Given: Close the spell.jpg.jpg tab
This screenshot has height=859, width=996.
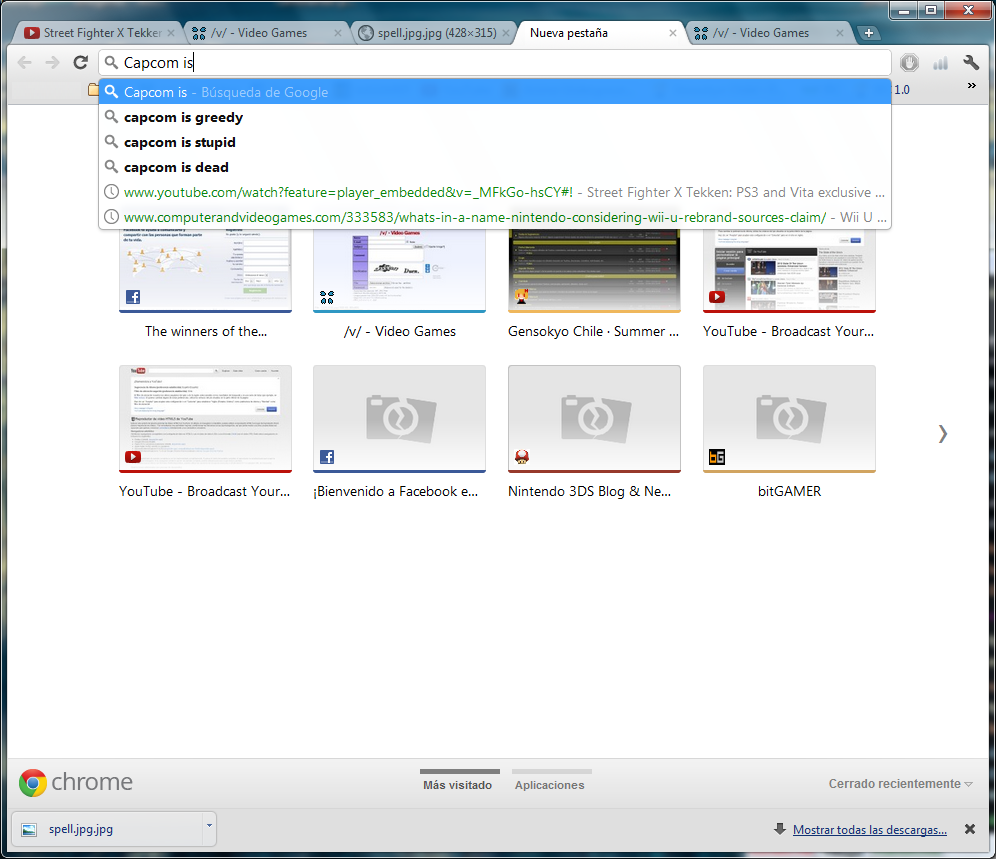Looking at the screenshot, I should tap(506, 33).
